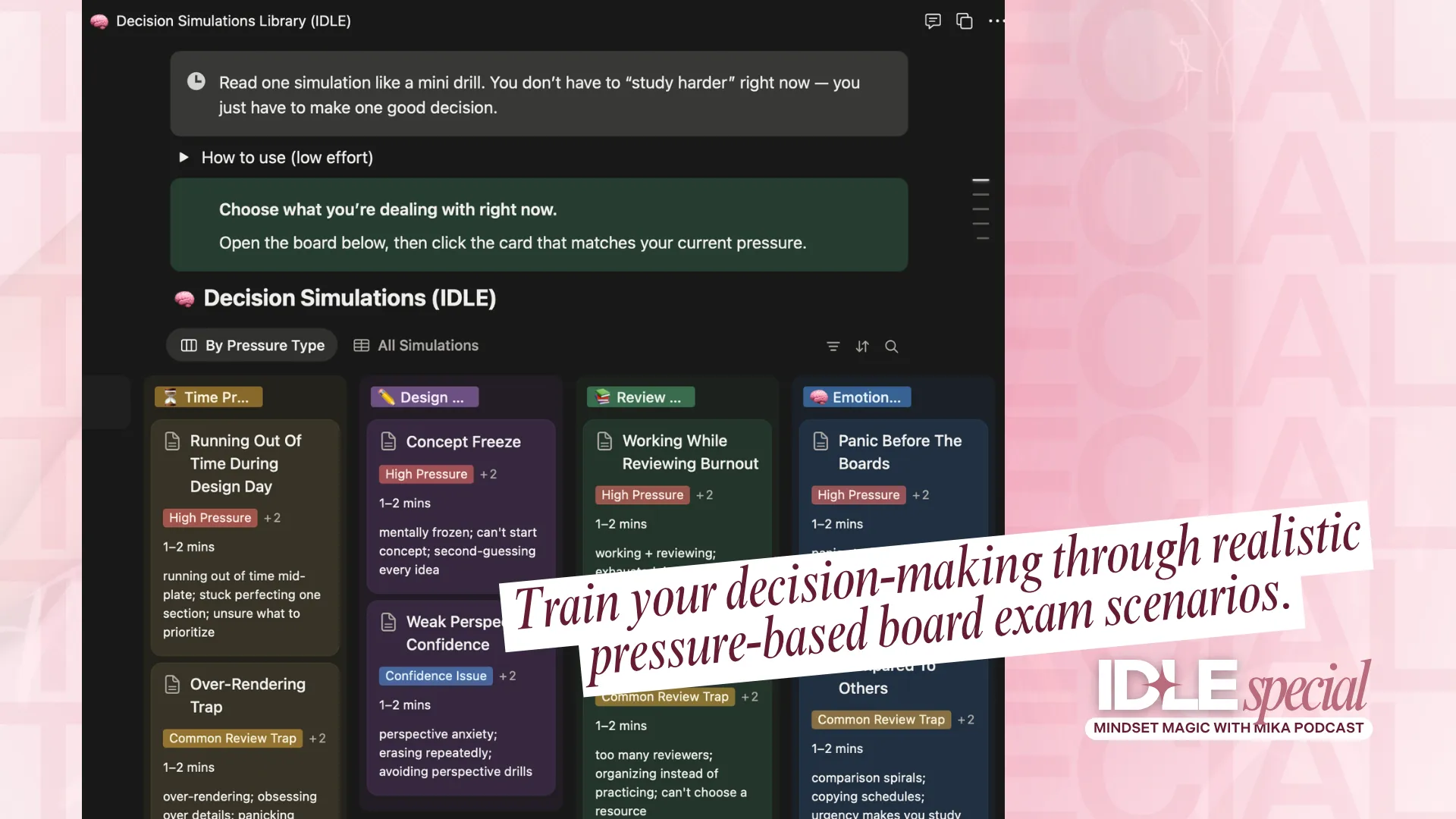This screenshot has width=1456, height=819.
Task: Click the duplicate page icon in top bar
Action: [965, 21]
